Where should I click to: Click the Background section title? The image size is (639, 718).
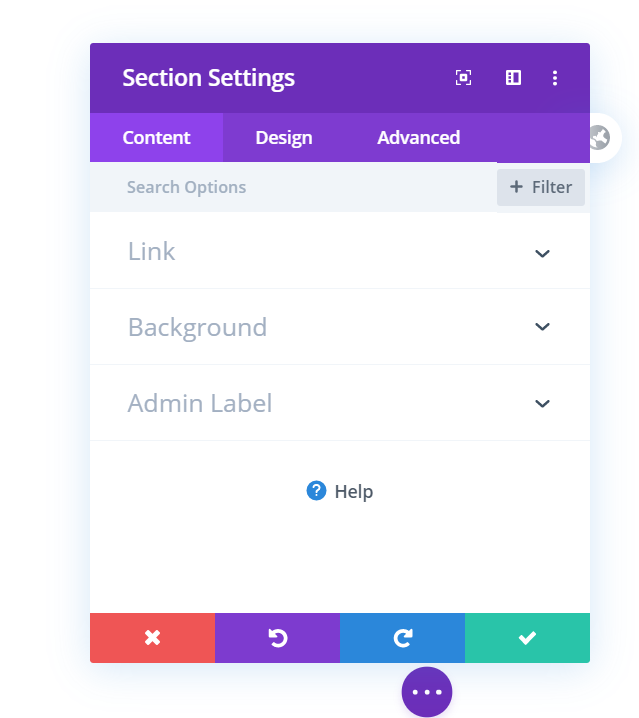pos(197,327)
